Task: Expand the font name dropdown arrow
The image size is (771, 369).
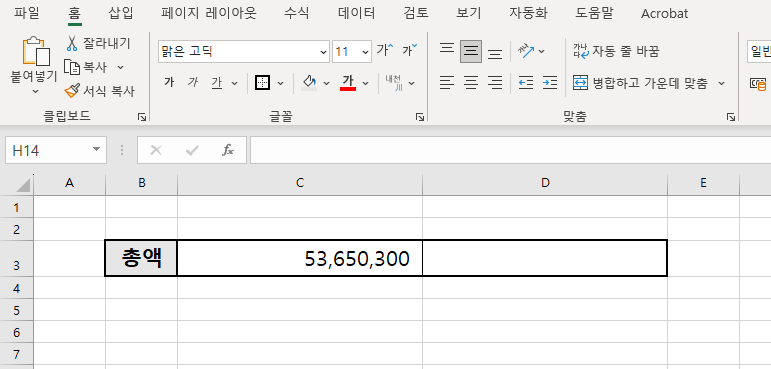Action: coord(324,52)
